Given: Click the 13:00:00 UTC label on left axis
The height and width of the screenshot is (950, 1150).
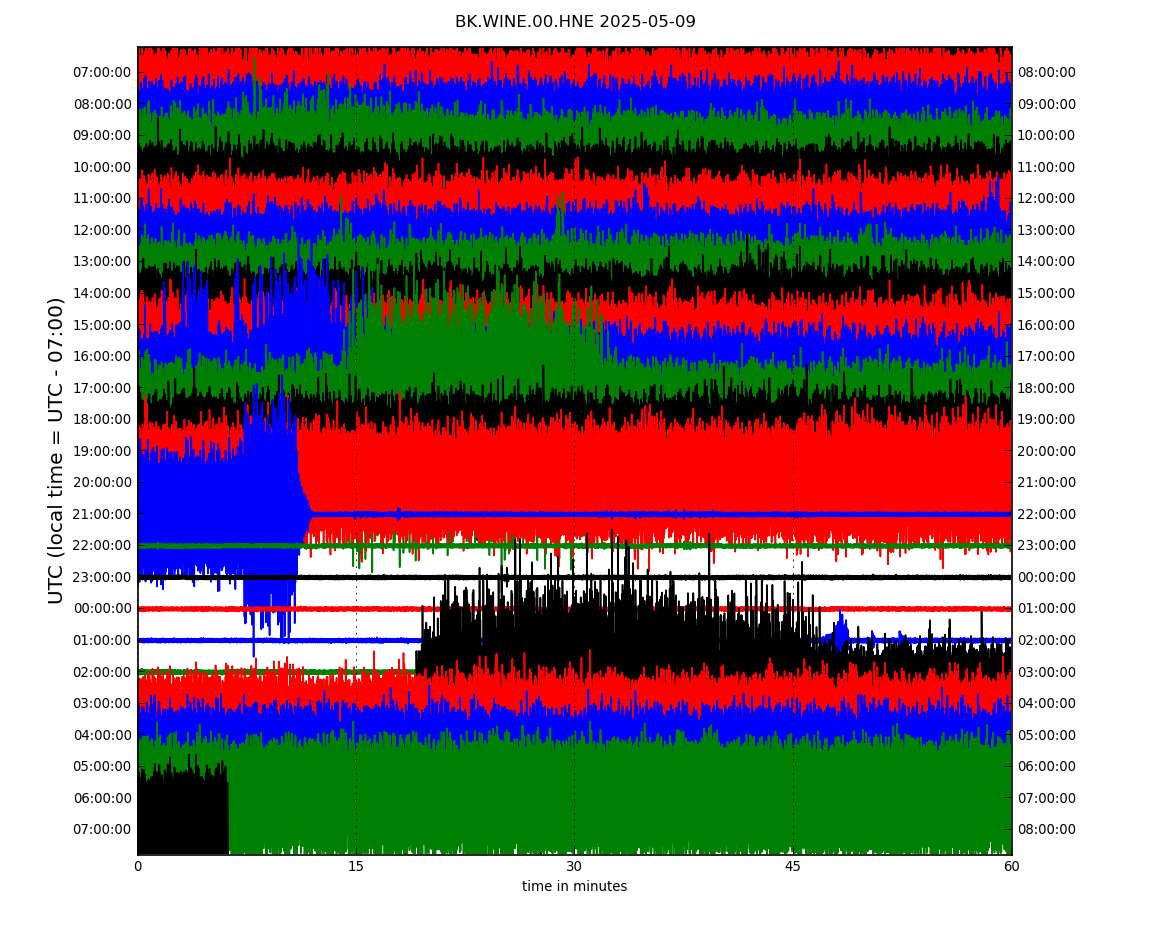Looking at the screenshot, I should (102, 262).
